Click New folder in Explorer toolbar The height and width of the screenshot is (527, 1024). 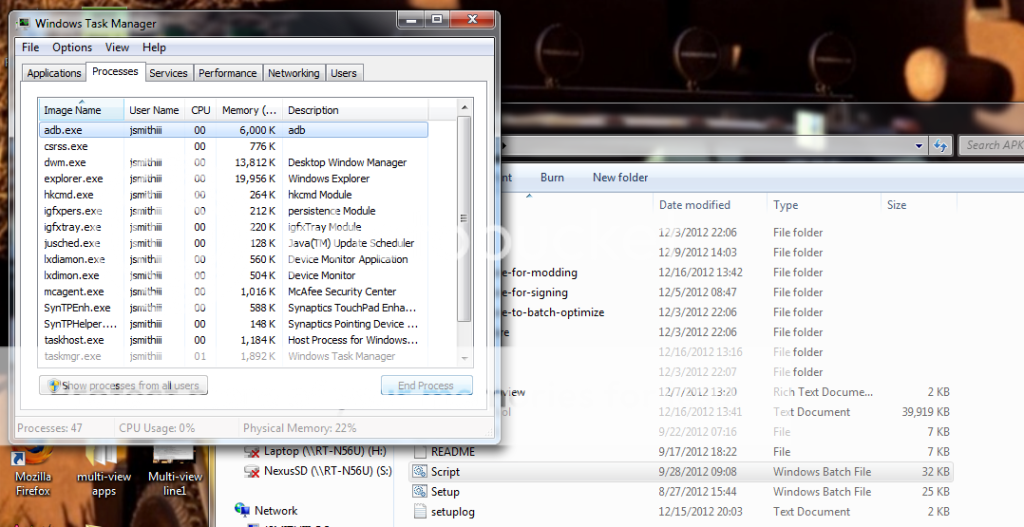tap(620, 177)
